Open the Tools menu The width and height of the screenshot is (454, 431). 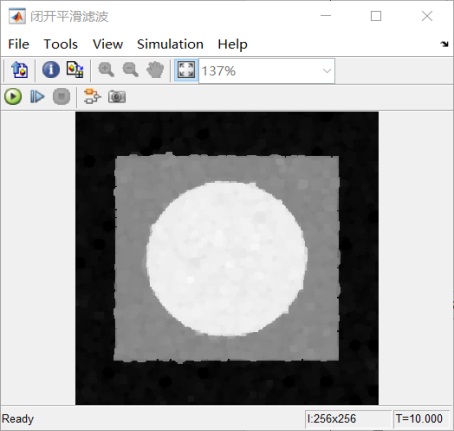61,44
